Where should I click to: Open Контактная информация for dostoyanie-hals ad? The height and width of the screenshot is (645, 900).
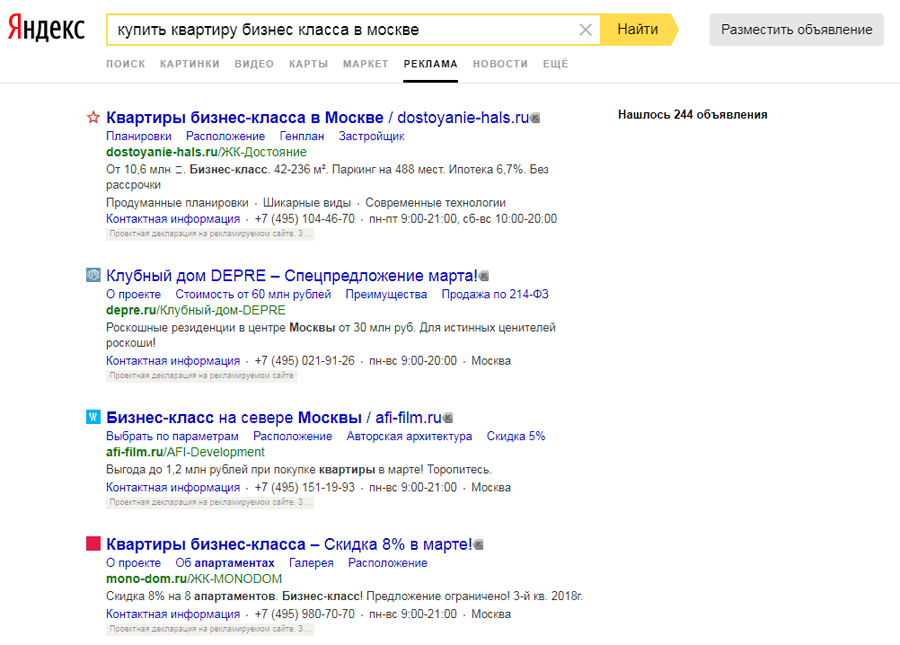click(173, 219)
